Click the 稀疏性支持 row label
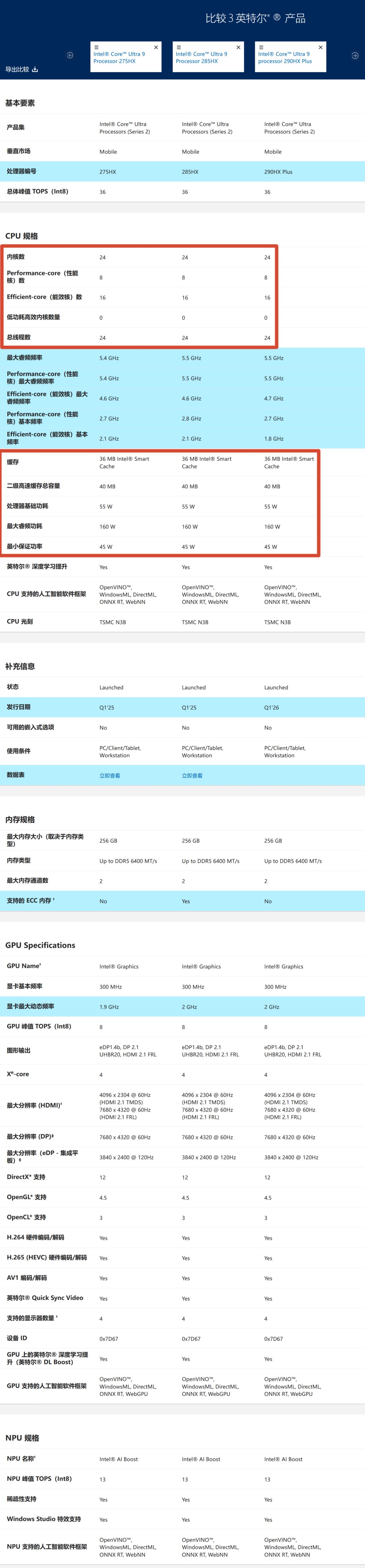365x1568 pixels. click(21, 1499)
